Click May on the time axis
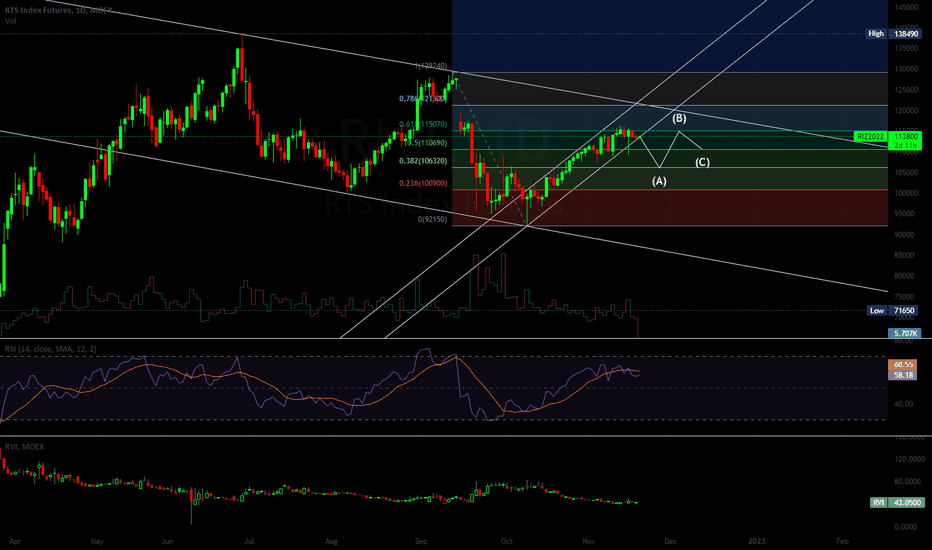Image resolution: width=932 pixels, height=550 pixels. pos(97,542)
